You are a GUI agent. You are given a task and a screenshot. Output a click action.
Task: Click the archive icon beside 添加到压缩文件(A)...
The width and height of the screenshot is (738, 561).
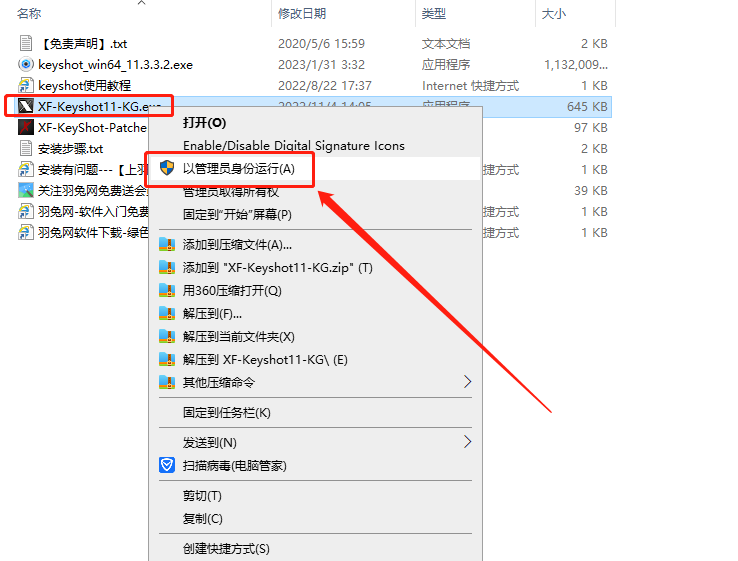pos(167,244)
